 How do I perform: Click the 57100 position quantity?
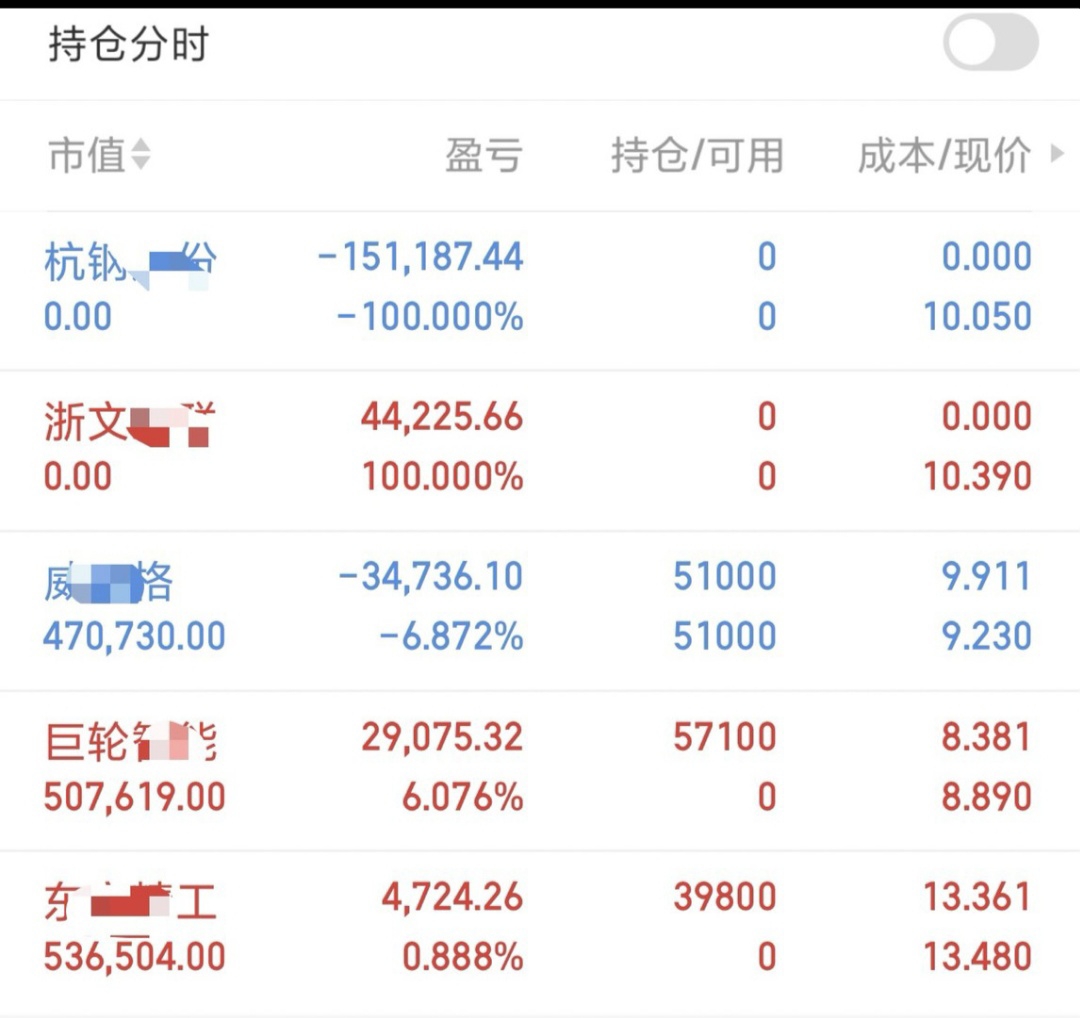coord(724,737)
